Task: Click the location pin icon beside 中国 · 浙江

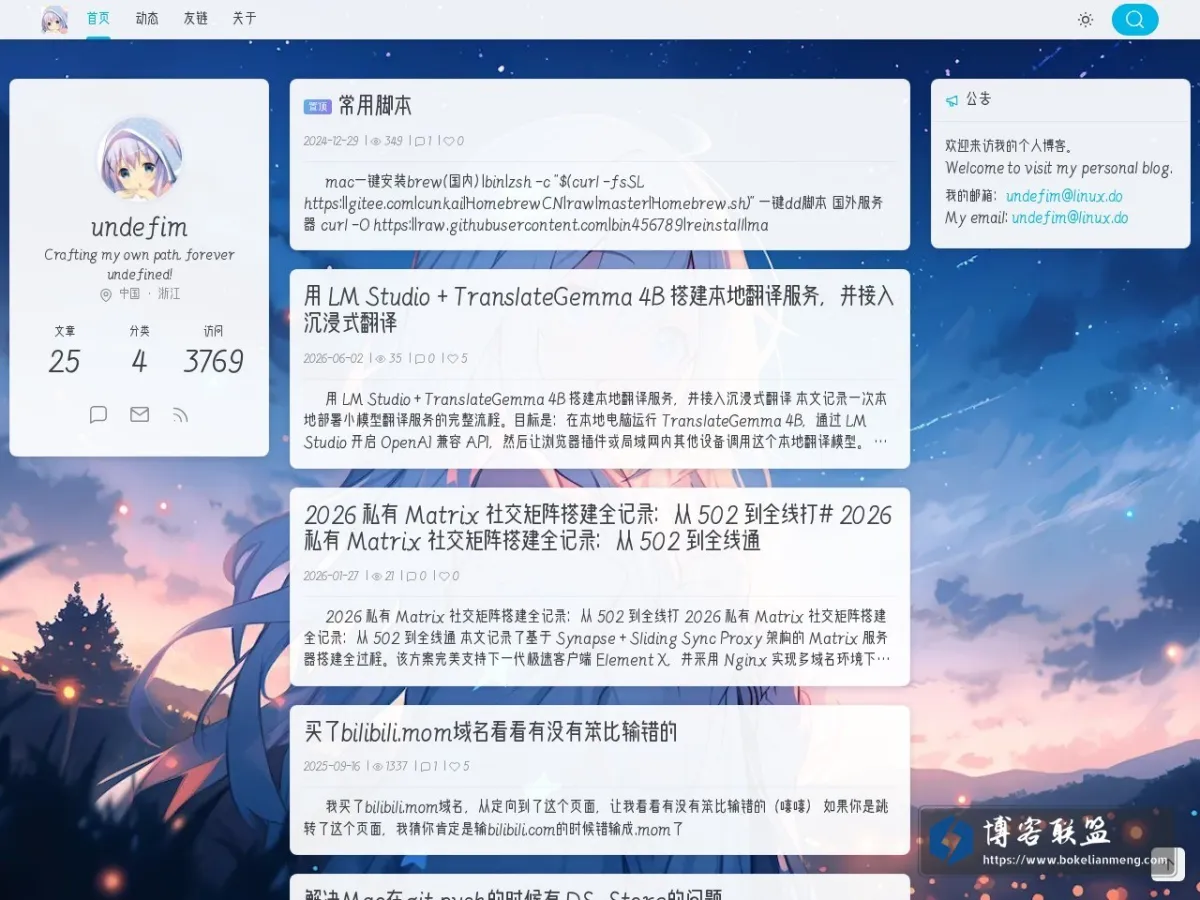Action: (x=105, y=294)
